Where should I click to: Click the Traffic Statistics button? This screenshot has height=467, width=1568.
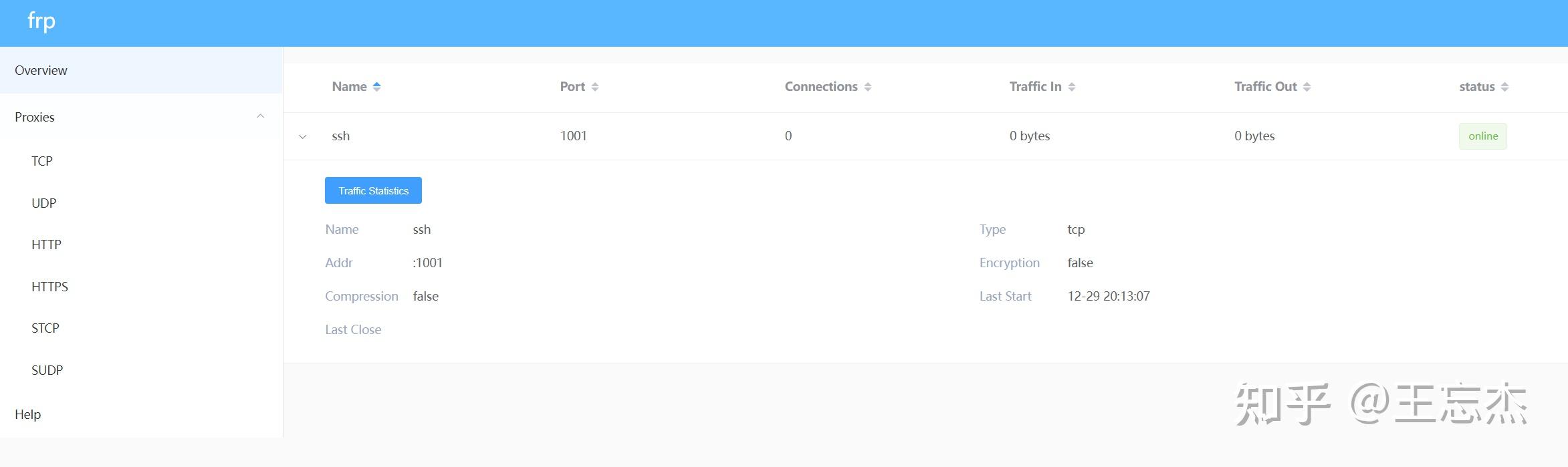pyautogui.click(x=373, y=190)
